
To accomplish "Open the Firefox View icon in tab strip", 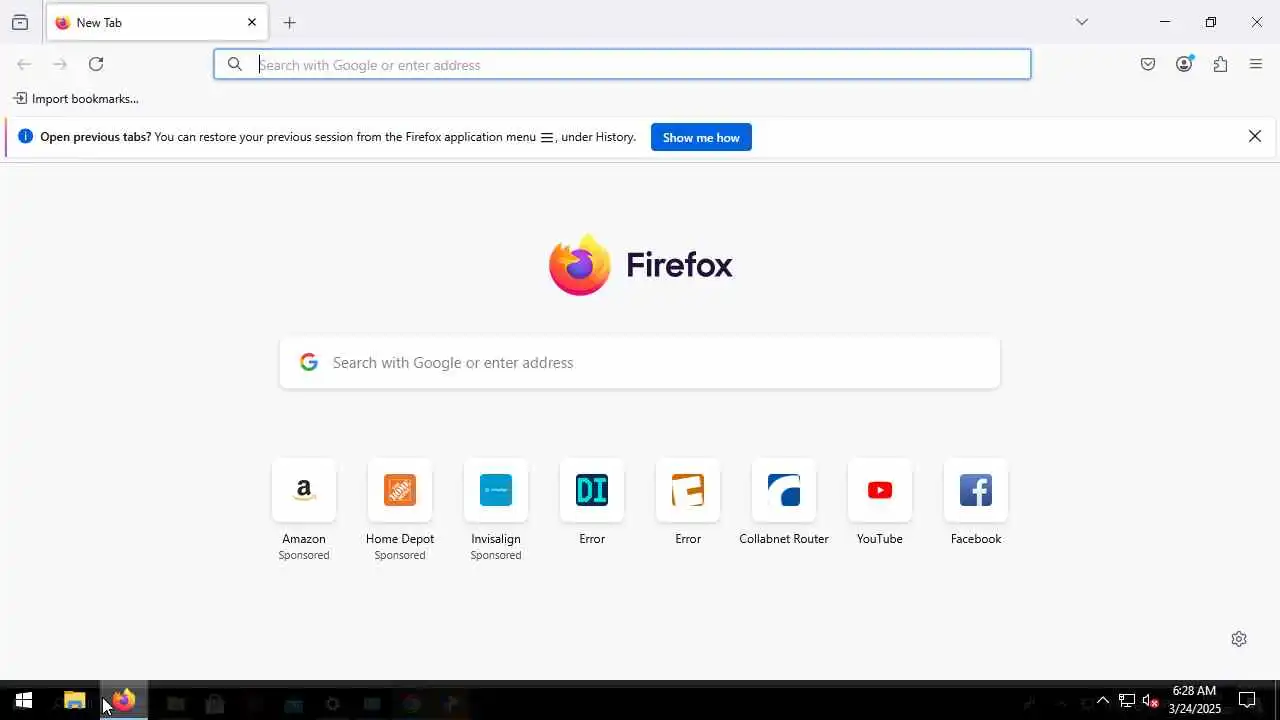I will pos(20,22).
